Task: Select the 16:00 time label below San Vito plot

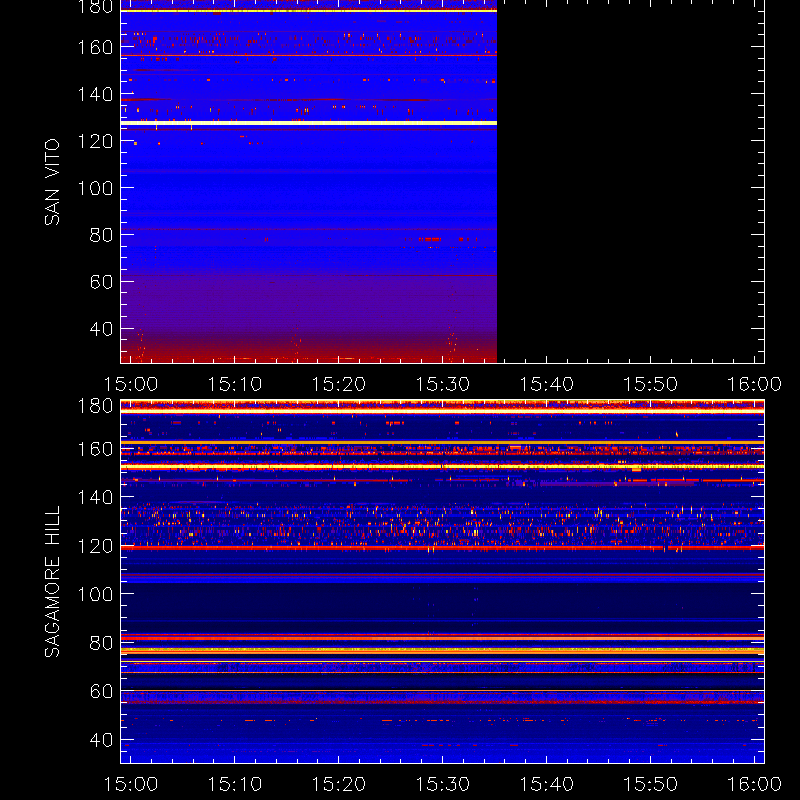Action: coord(754,384)
